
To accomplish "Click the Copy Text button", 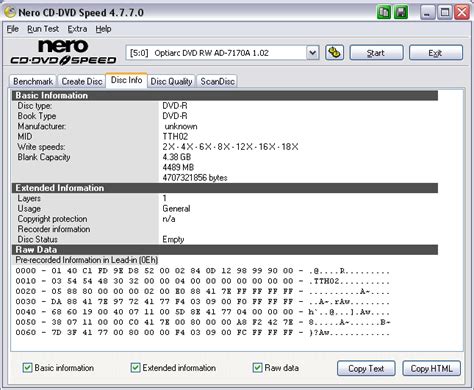I will (366, 369).
